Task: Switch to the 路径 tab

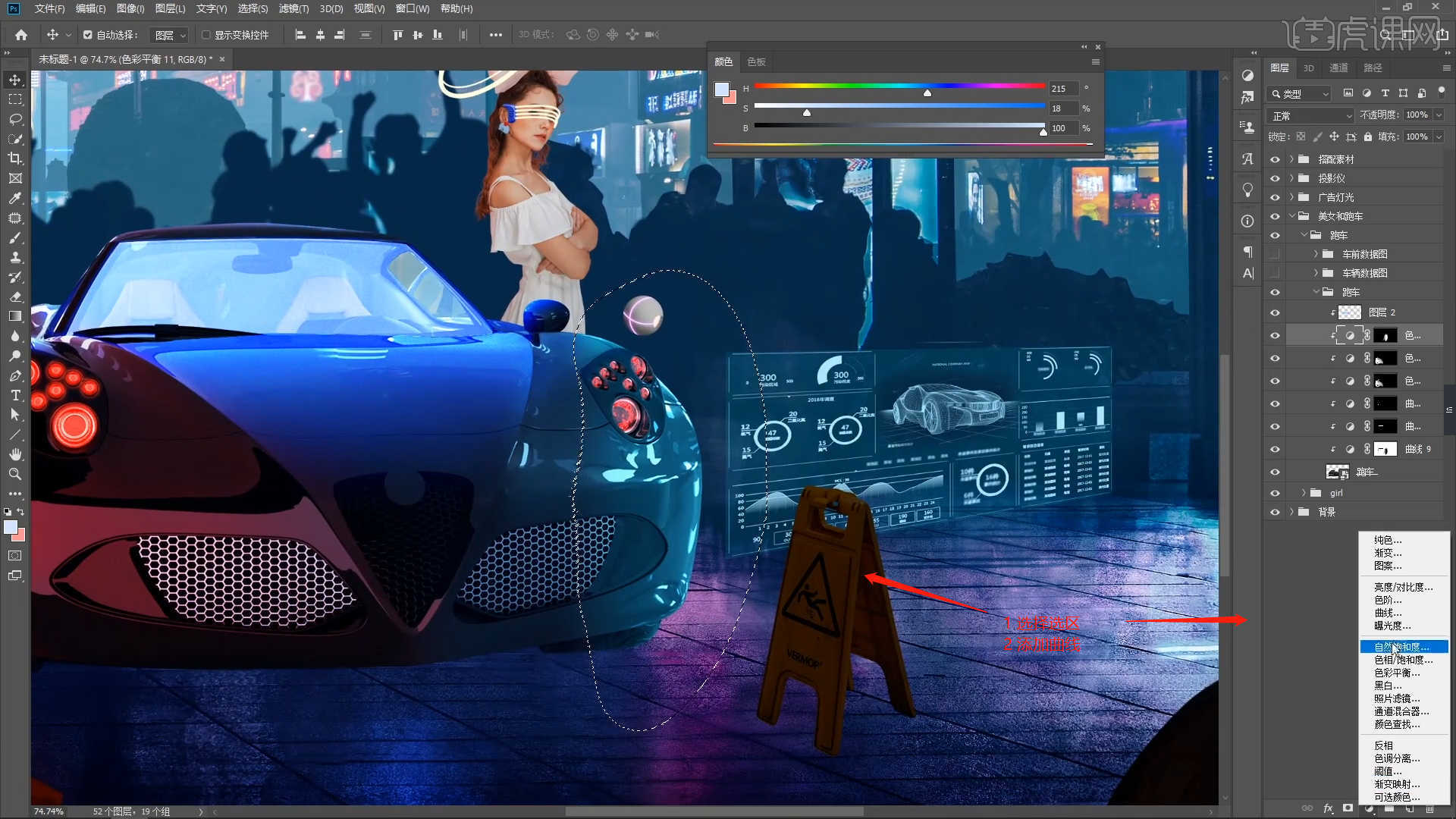Action: pos(1373,68)
